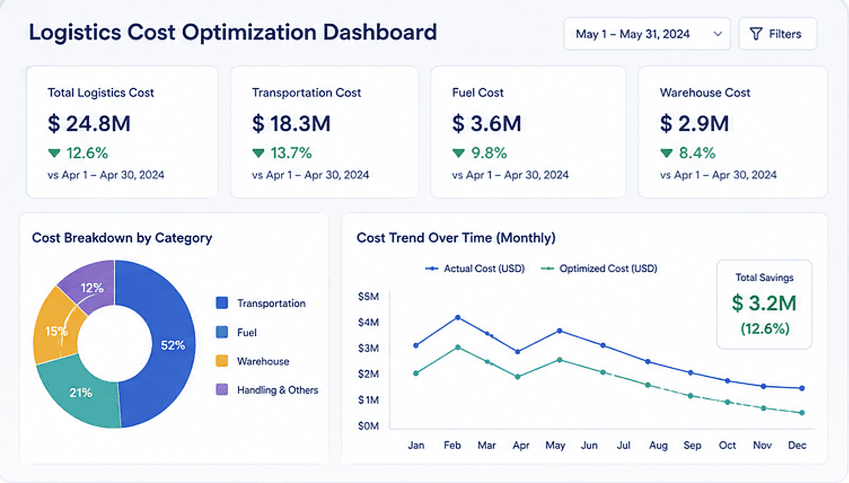Open the May 1 – May 31, 2024 date range dropdown
849x483 pixels.
coord(647,34)
